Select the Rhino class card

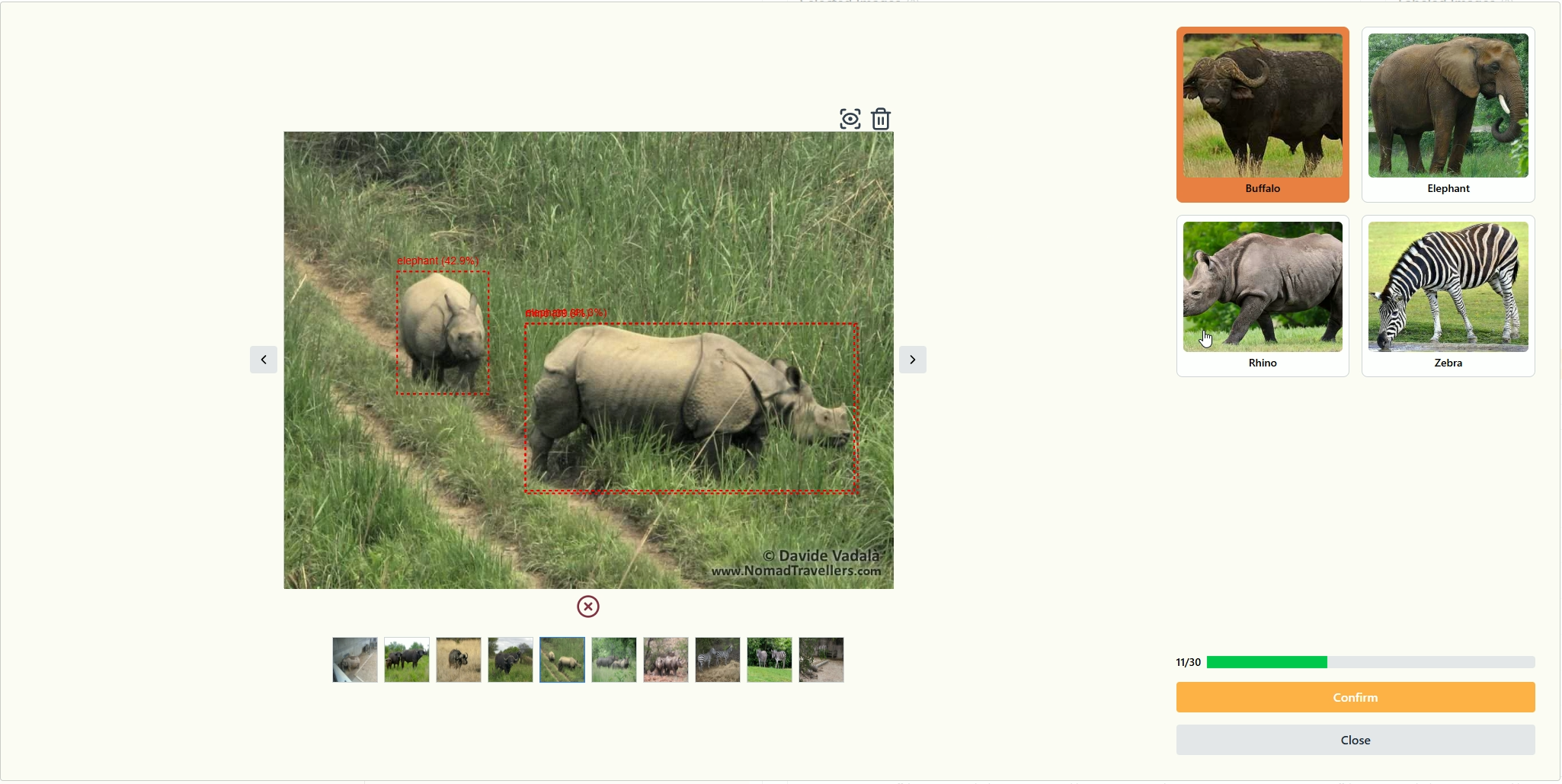(1263, 296)
